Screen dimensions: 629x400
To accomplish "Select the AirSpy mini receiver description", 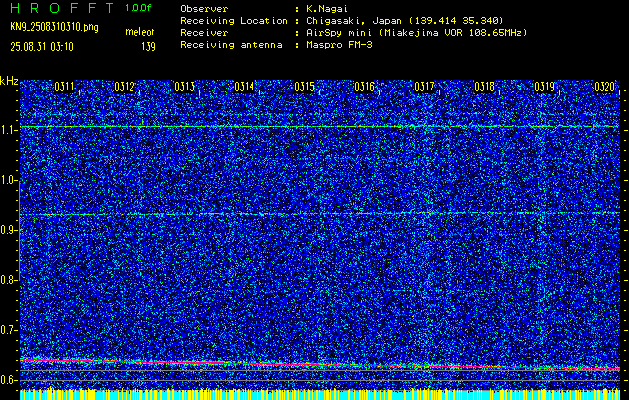I will pos(416,33).
